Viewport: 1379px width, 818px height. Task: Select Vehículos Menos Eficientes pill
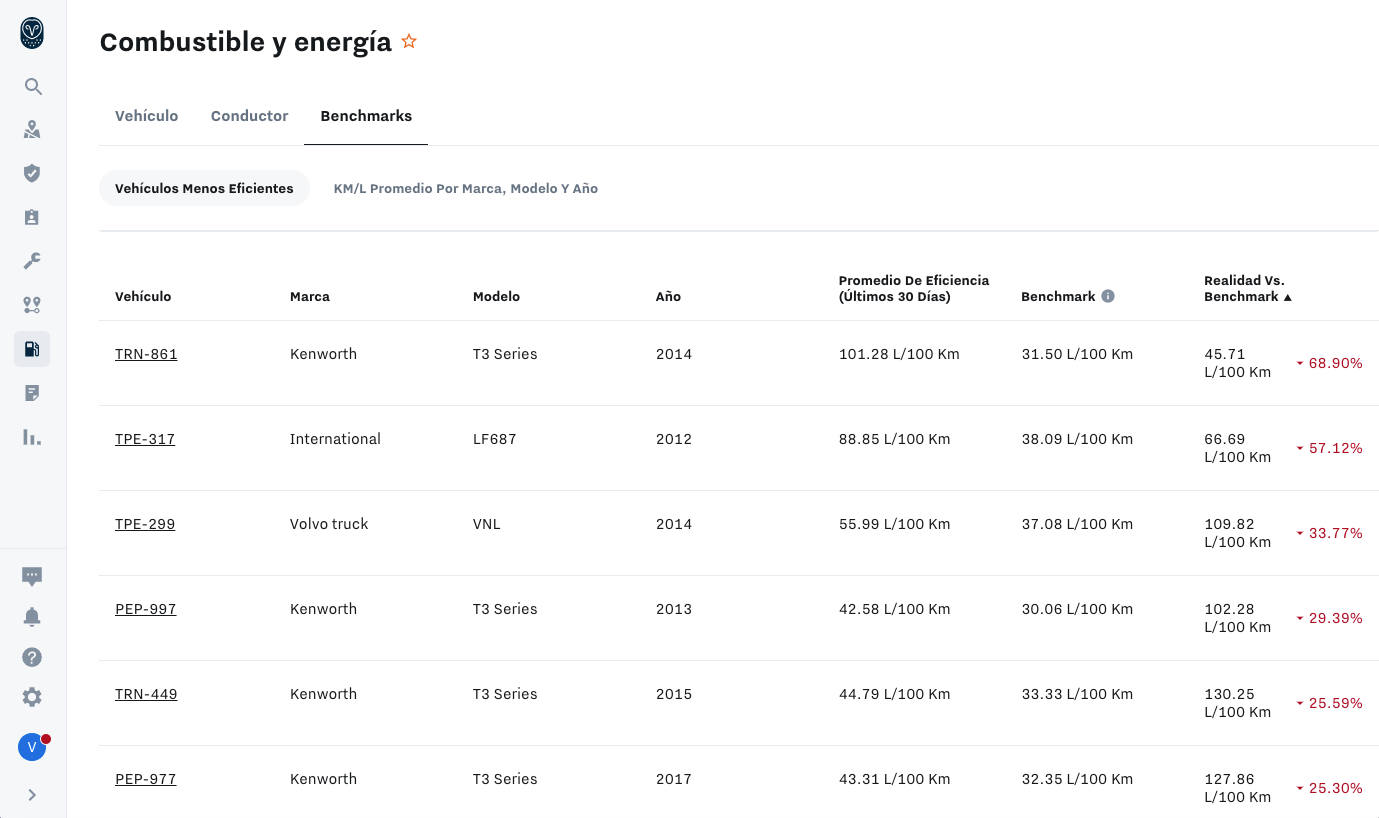(204, 188)
